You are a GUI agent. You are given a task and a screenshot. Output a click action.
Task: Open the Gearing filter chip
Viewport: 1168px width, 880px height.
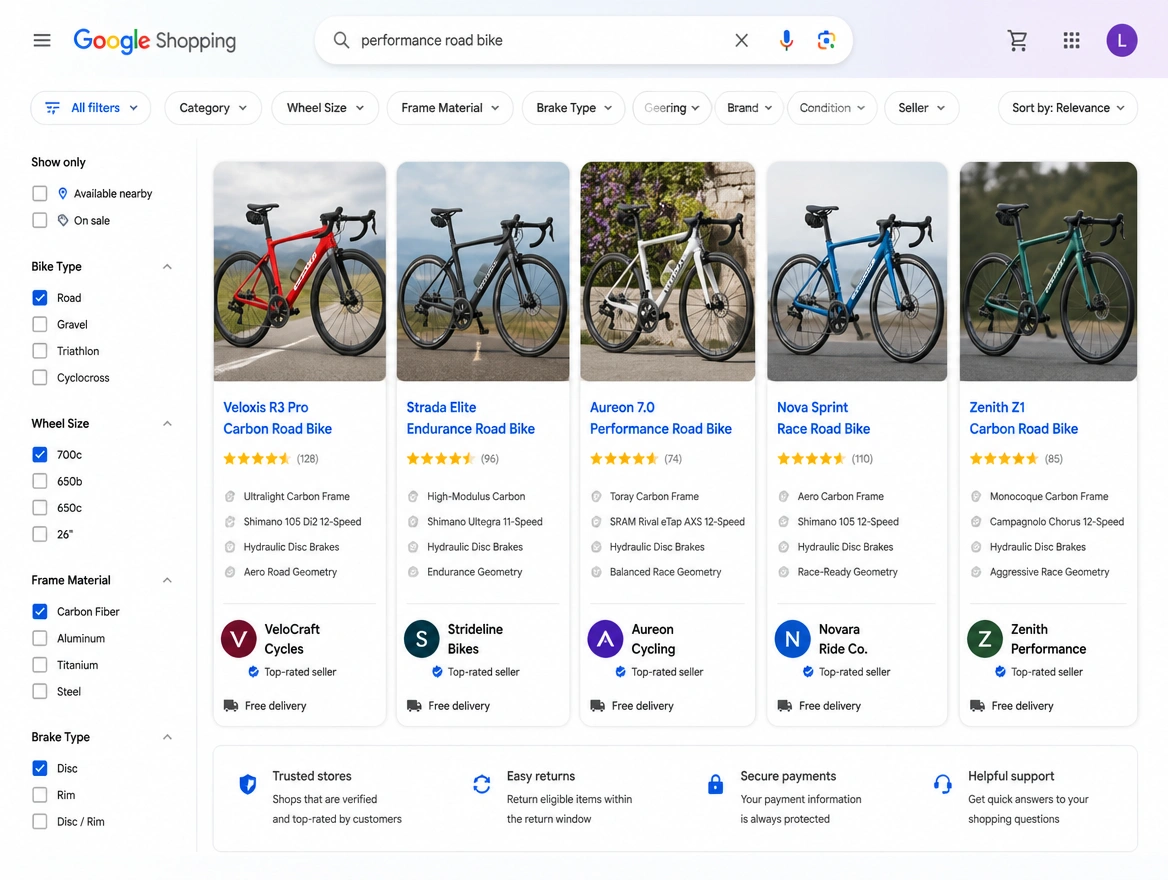[672, 108]
